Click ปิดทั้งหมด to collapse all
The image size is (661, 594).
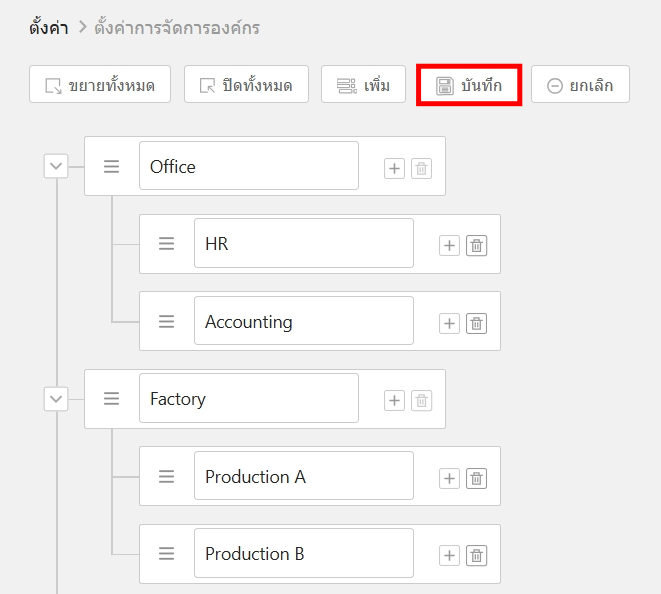pos(246,85)
